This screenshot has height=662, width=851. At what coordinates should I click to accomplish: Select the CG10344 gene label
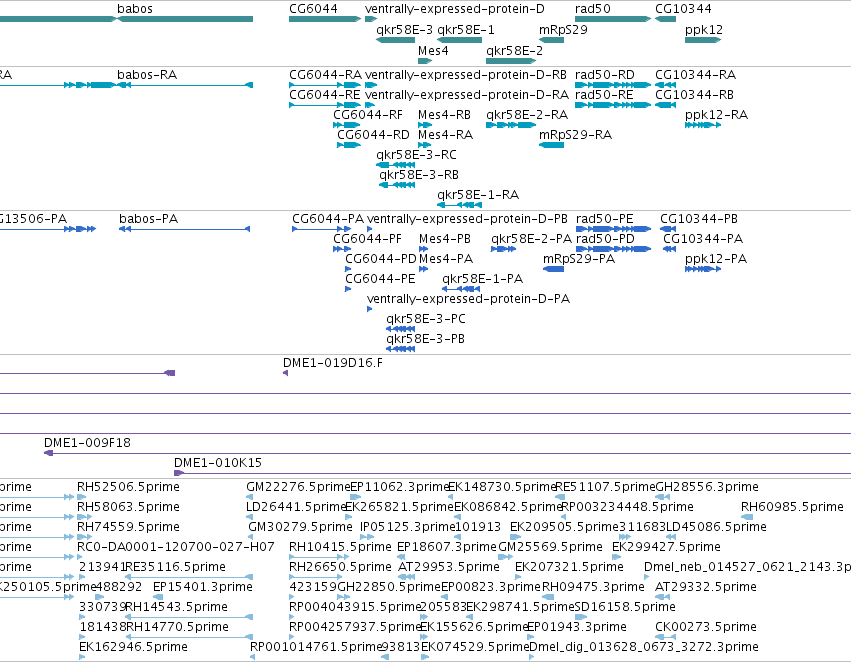(x=683, y=9)
